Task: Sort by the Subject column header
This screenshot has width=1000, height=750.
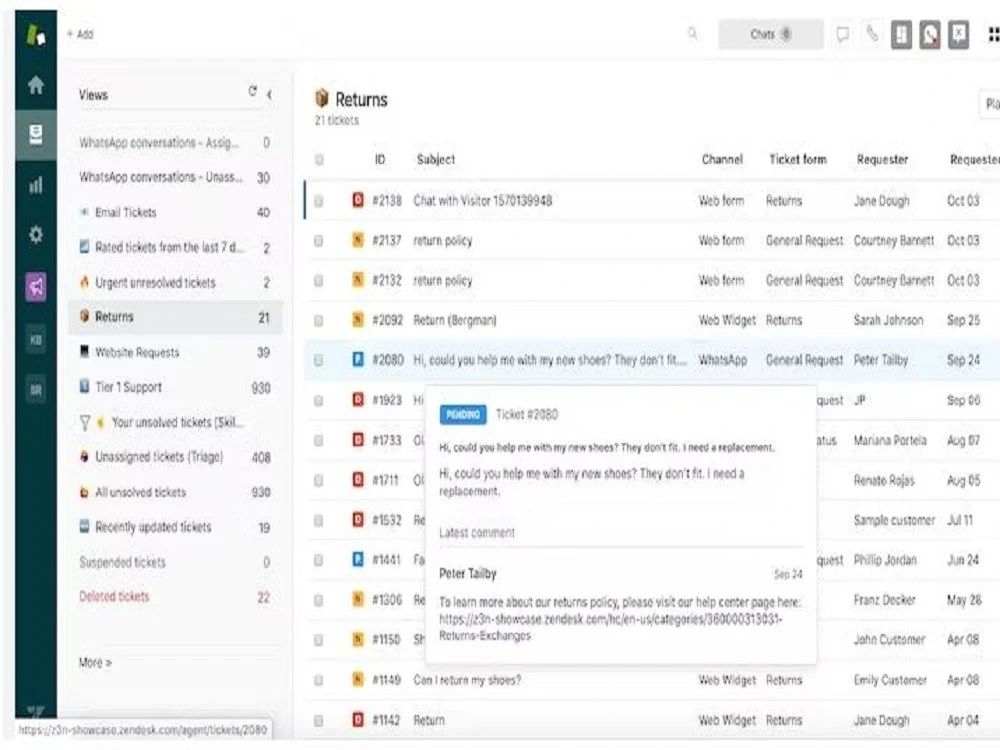Action: (x=436, y=159)
